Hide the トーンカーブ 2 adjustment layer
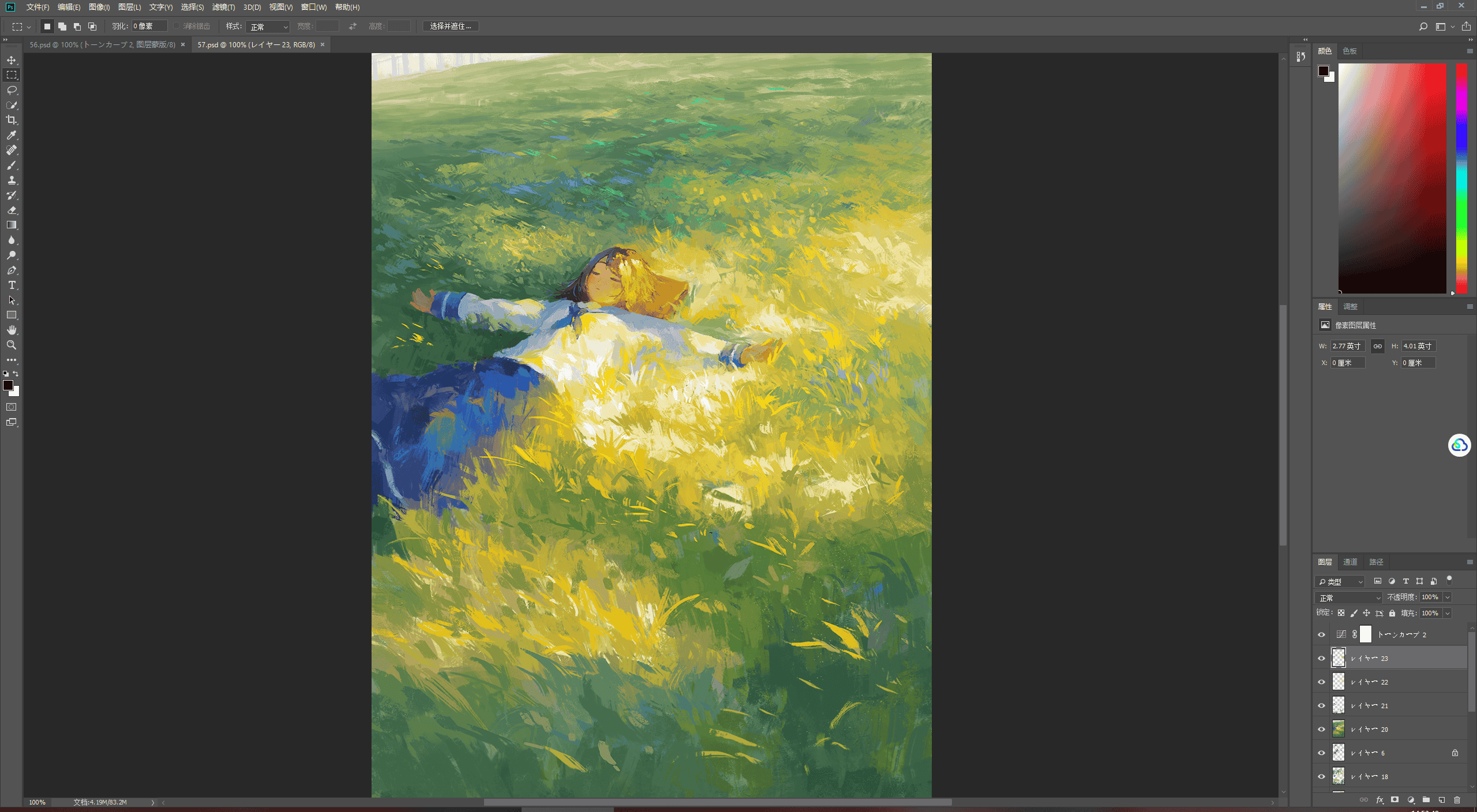The image size is (1477, 812). click(x=1321, y=634)
